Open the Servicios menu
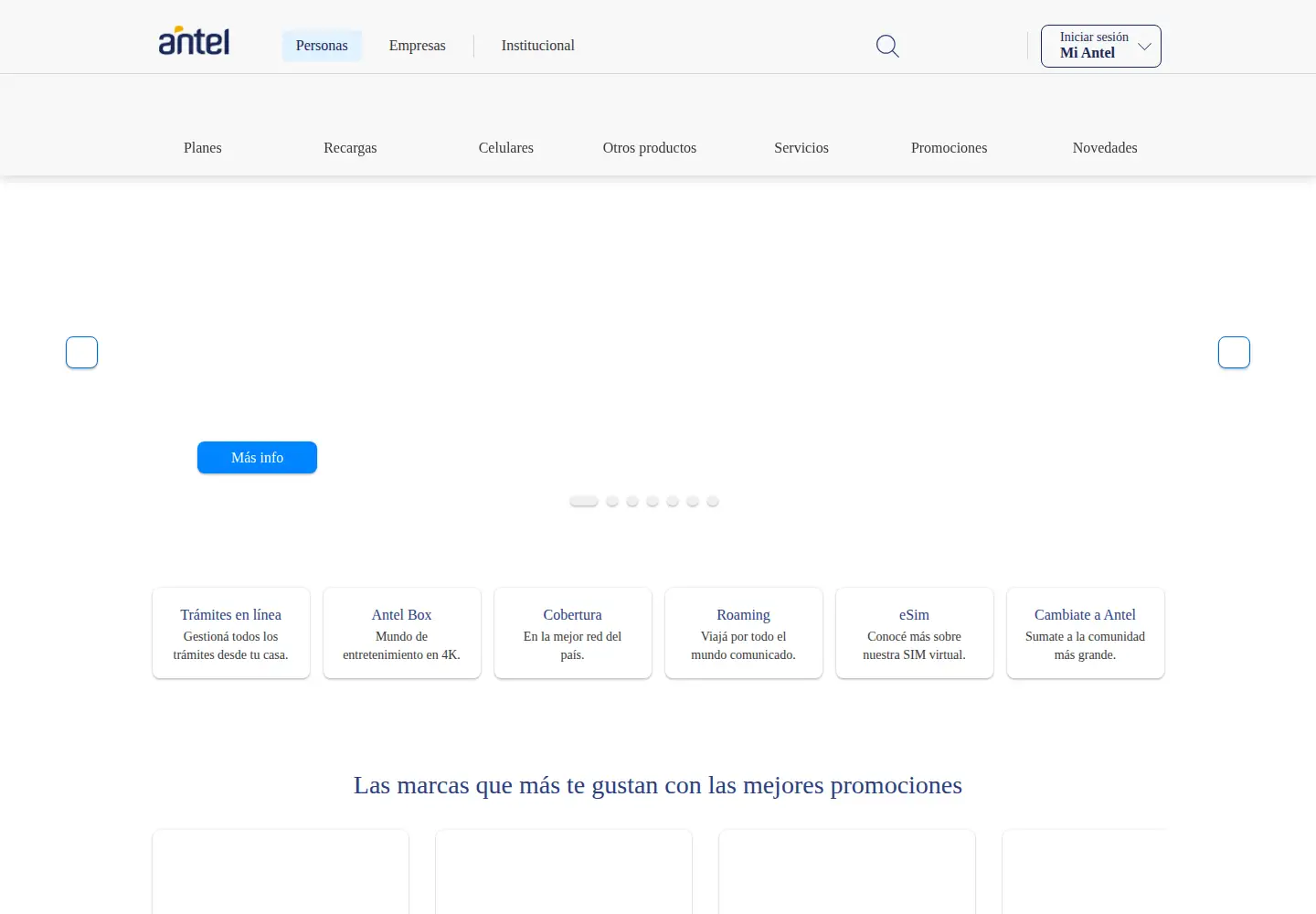 [x=801, y=148]
